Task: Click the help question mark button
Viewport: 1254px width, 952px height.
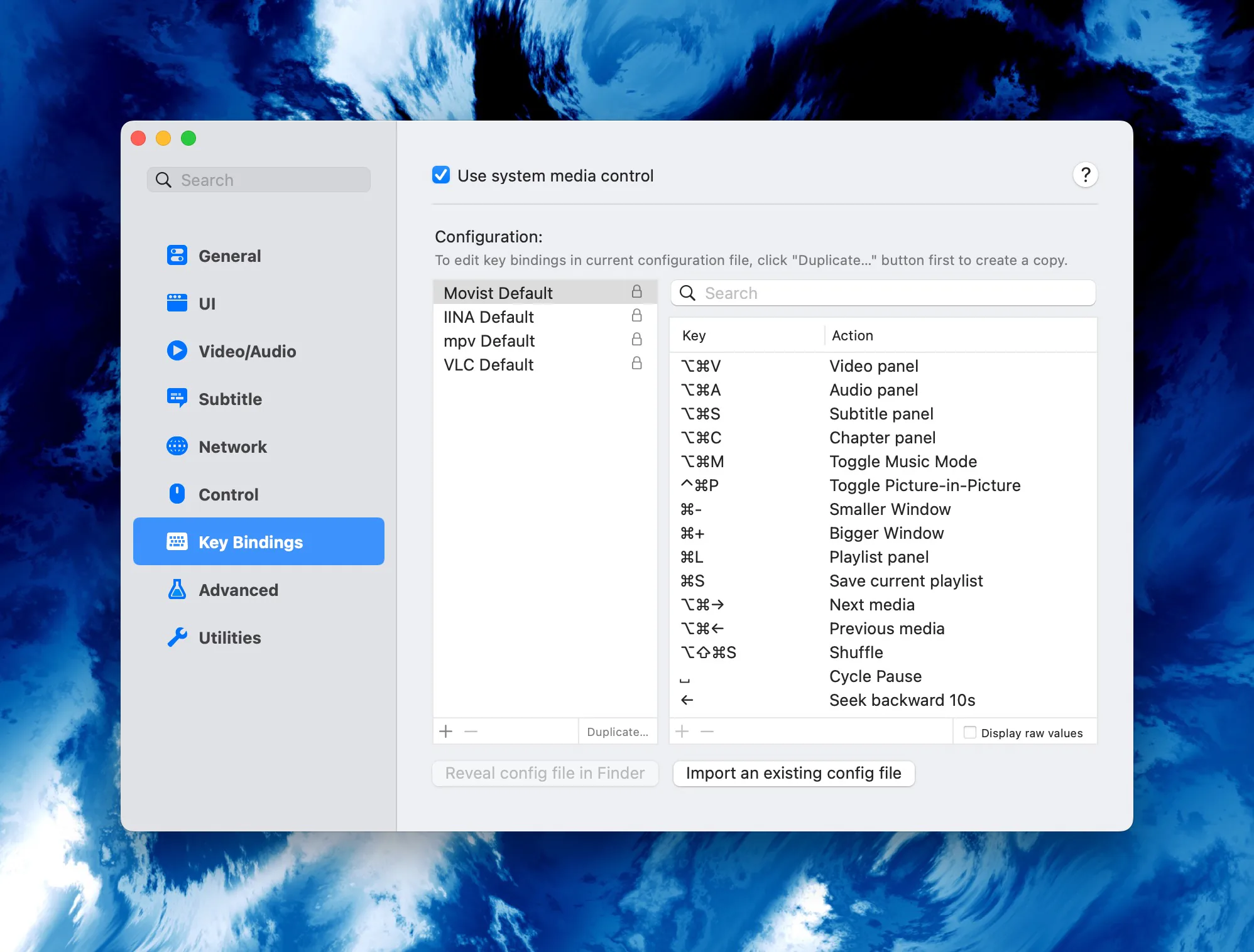Action: click(1085, 175)
